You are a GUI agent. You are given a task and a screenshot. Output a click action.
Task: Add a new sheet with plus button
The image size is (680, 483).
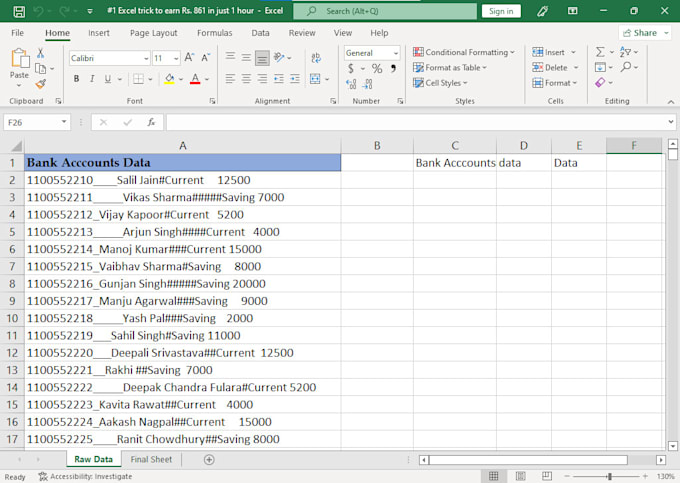209,460
